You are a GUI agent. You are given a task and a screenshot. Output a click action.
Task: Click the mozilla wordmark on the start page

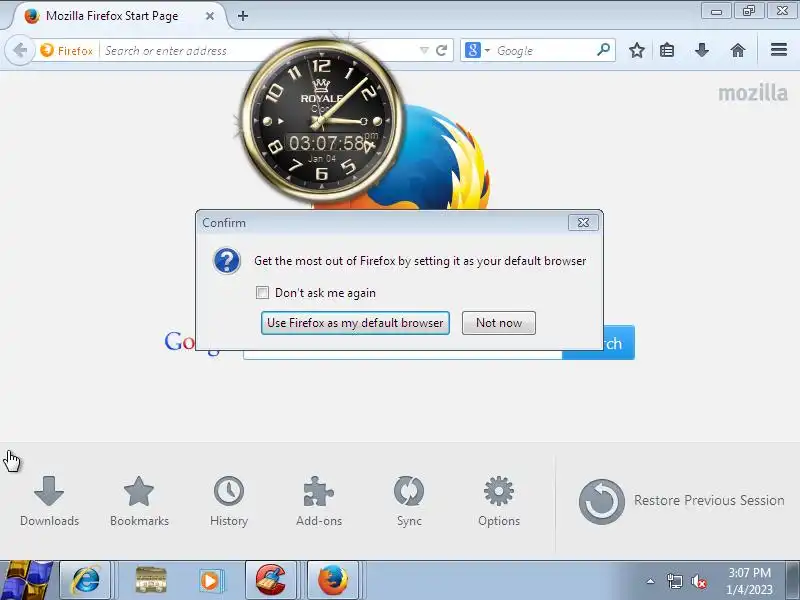coord(753,93)
